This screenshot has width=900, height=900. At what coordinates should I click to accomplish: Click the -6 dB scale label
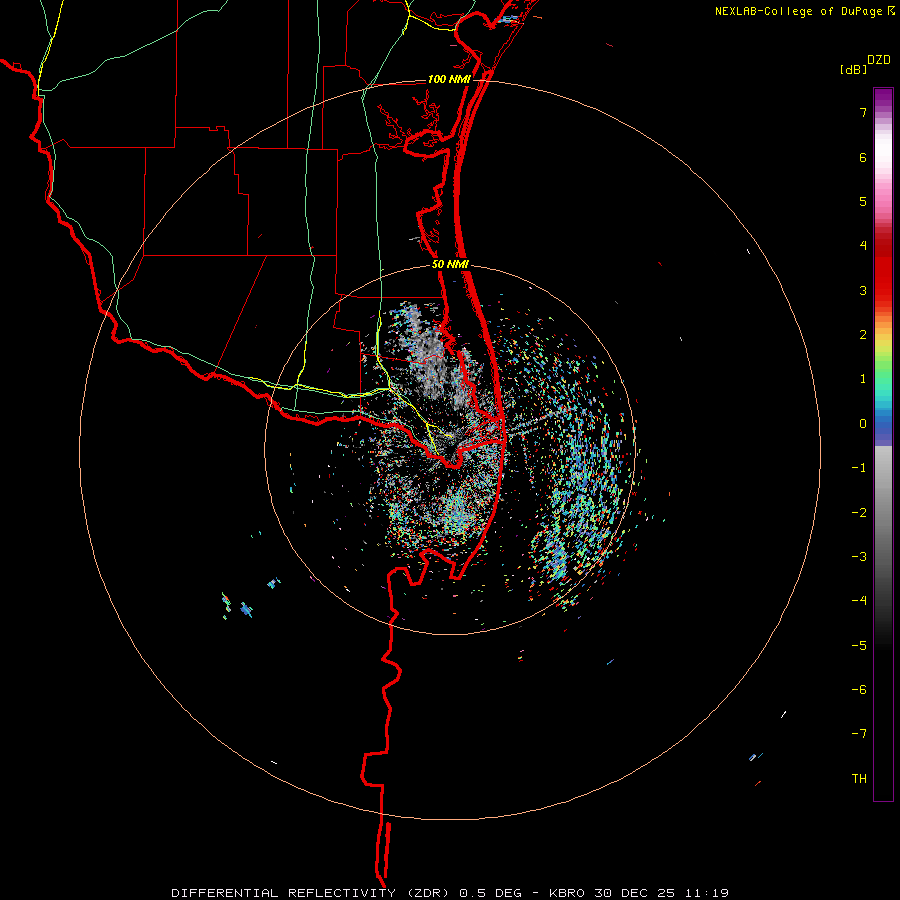[x=859, y=690]
